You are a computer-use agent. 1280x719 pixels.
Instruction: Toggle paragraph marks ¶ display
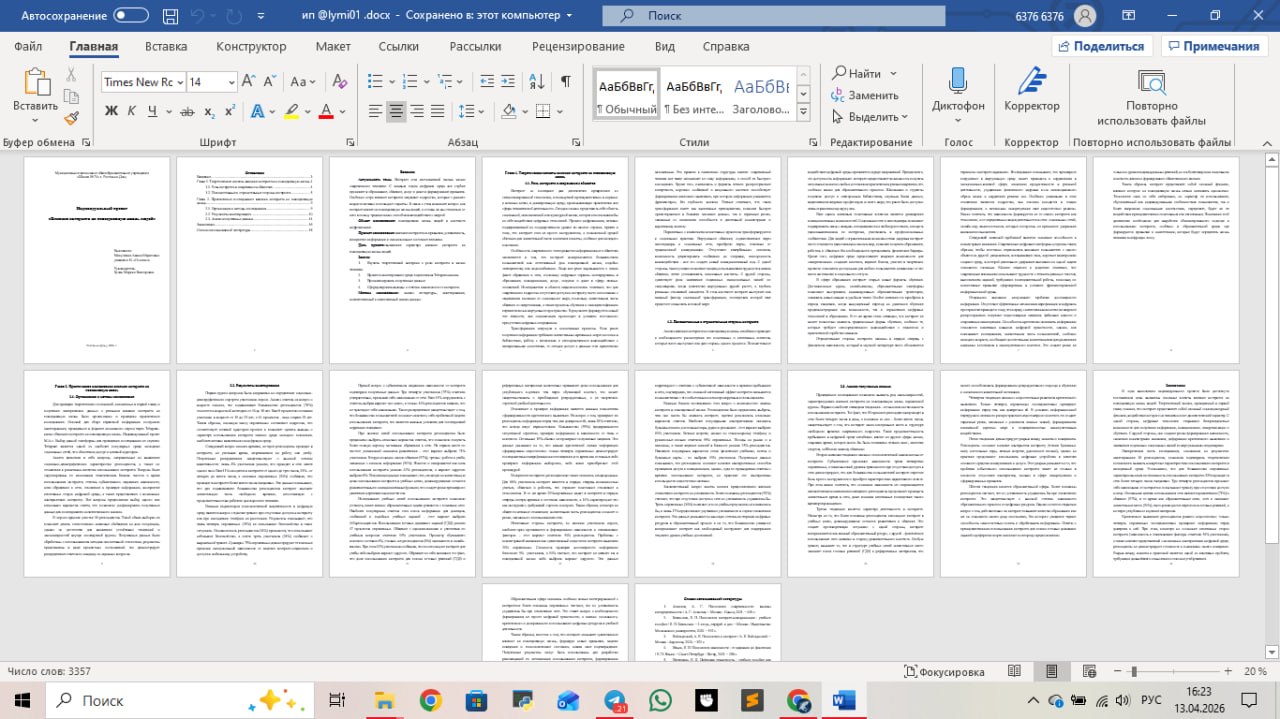pos(566,82)
